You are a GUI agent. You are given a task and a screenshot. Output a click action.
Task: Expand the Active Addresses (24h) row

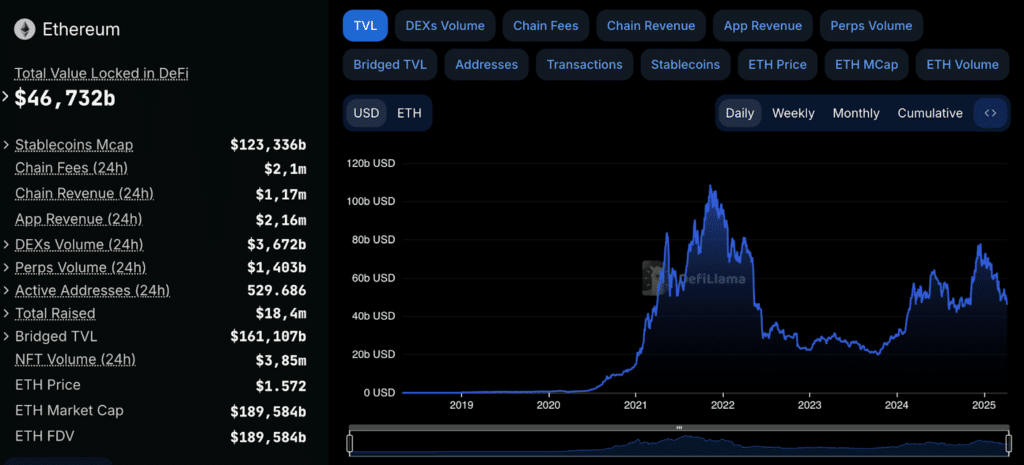click(6, 291)
